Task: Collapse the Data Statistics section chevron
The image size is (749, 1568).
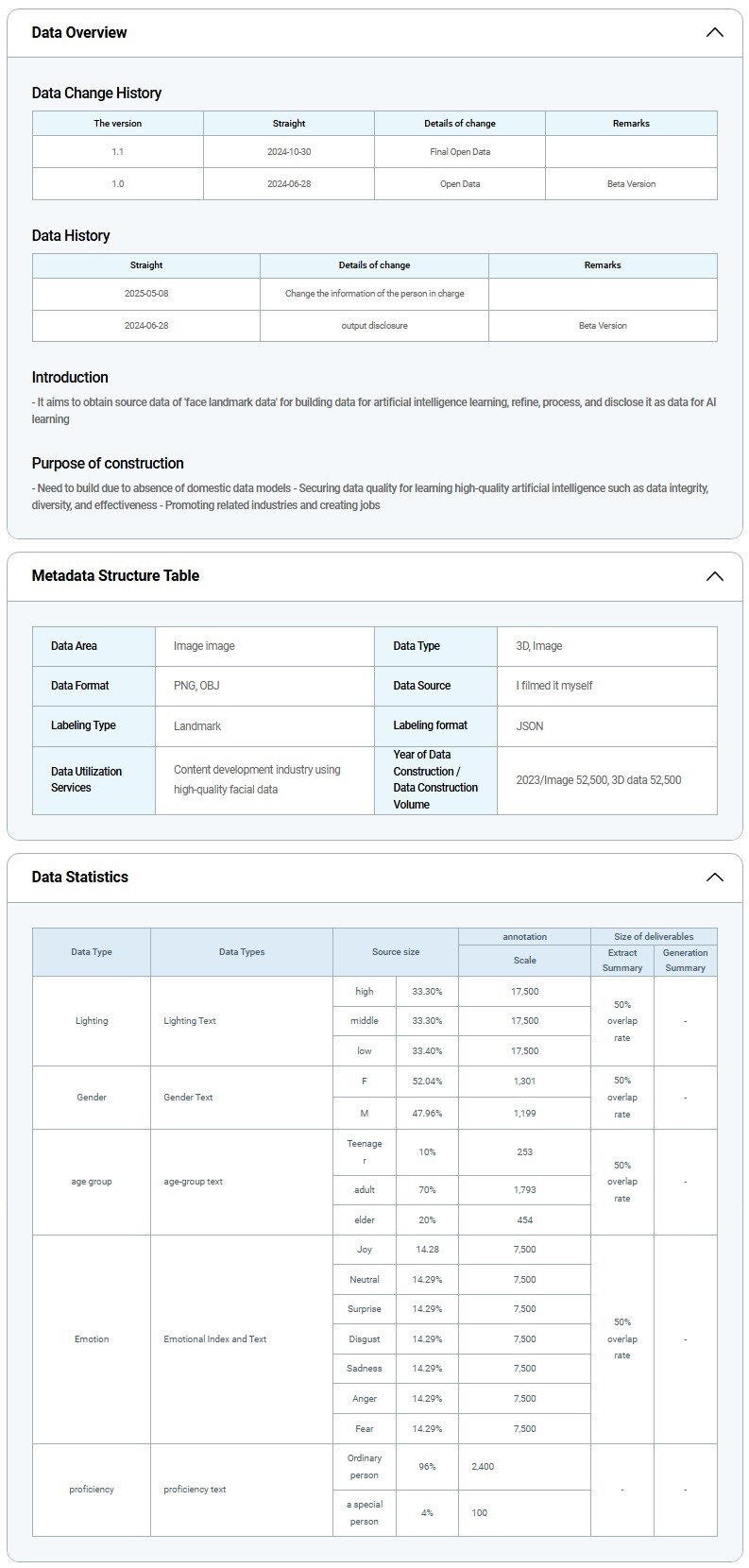Action: 714,878
